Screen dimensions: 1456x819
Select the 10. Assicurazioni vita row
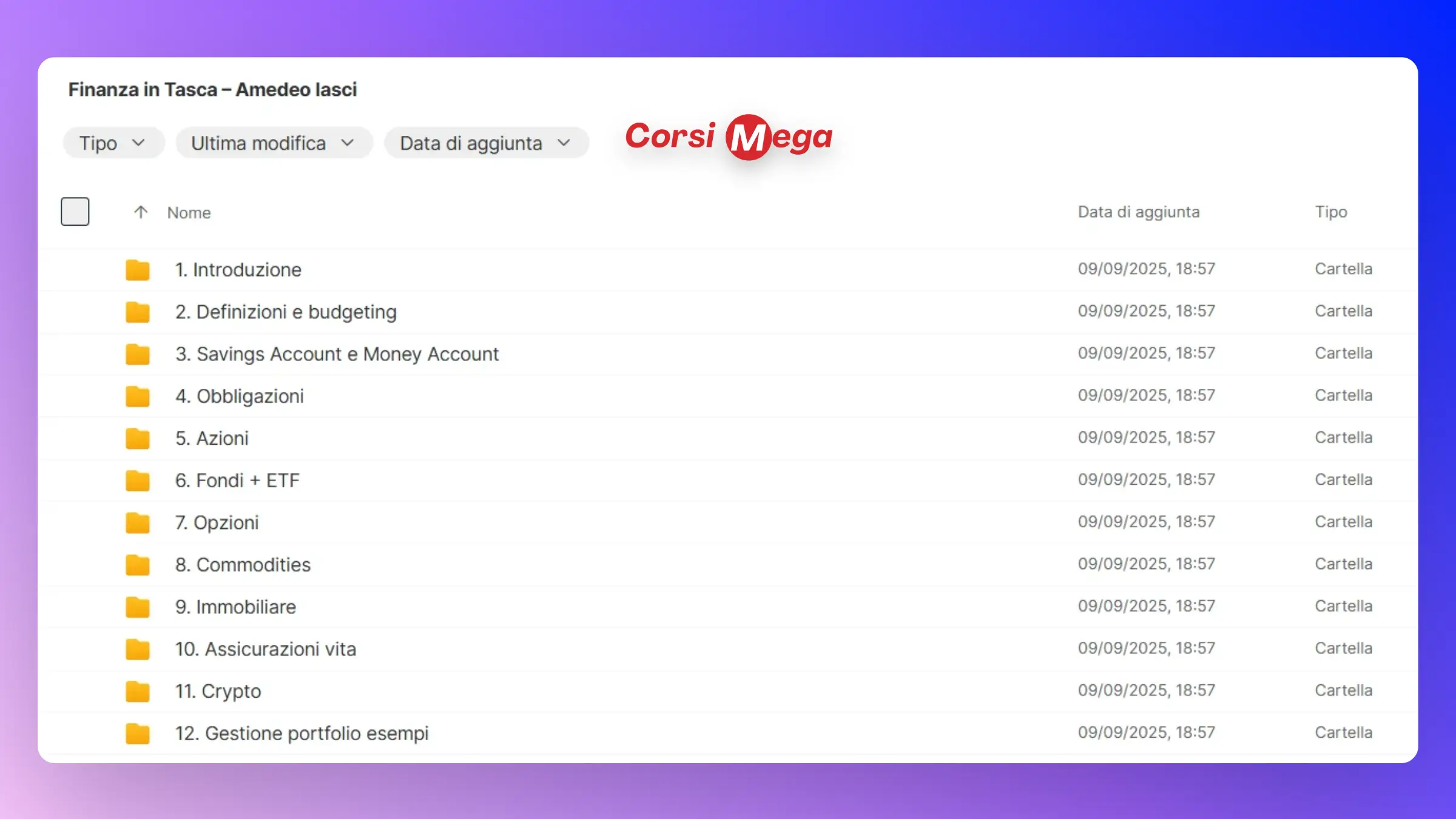click(265, 649)
